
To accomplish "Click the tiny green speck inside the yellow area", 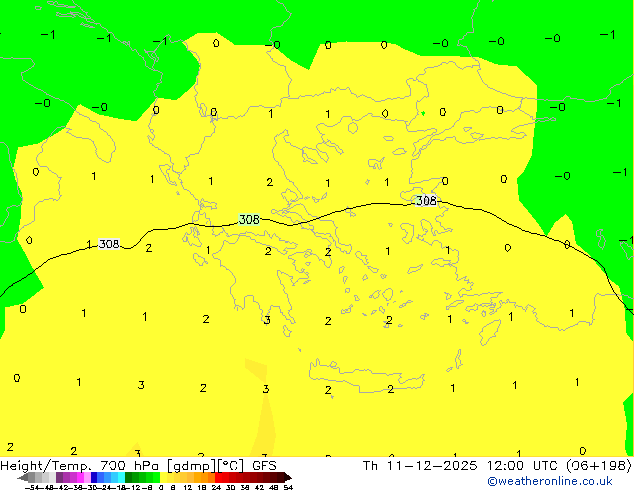I will [423, 114].
